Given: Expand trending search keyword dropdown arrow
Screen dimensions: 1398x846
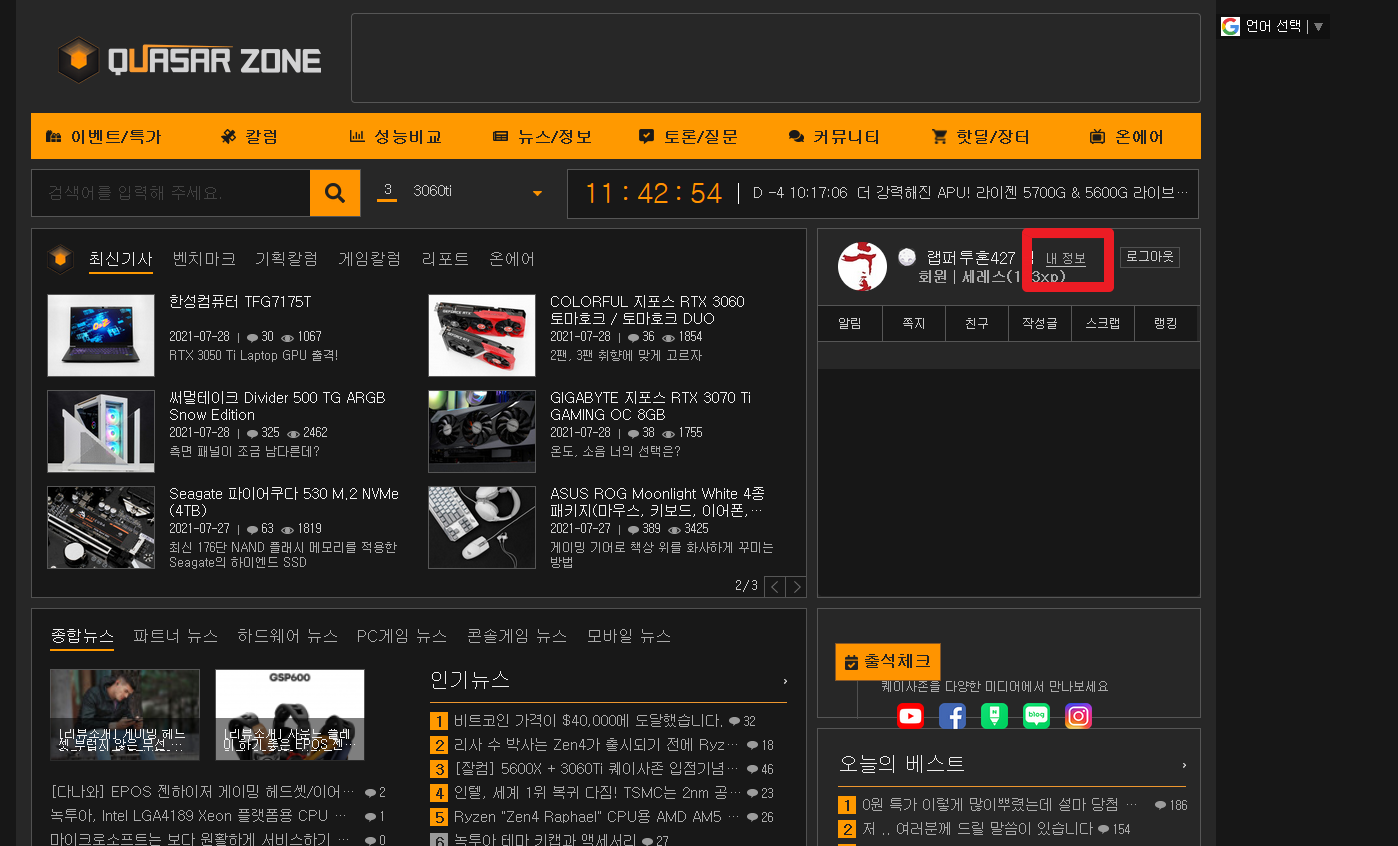Looking at the screenshot, I should (537, 193).
